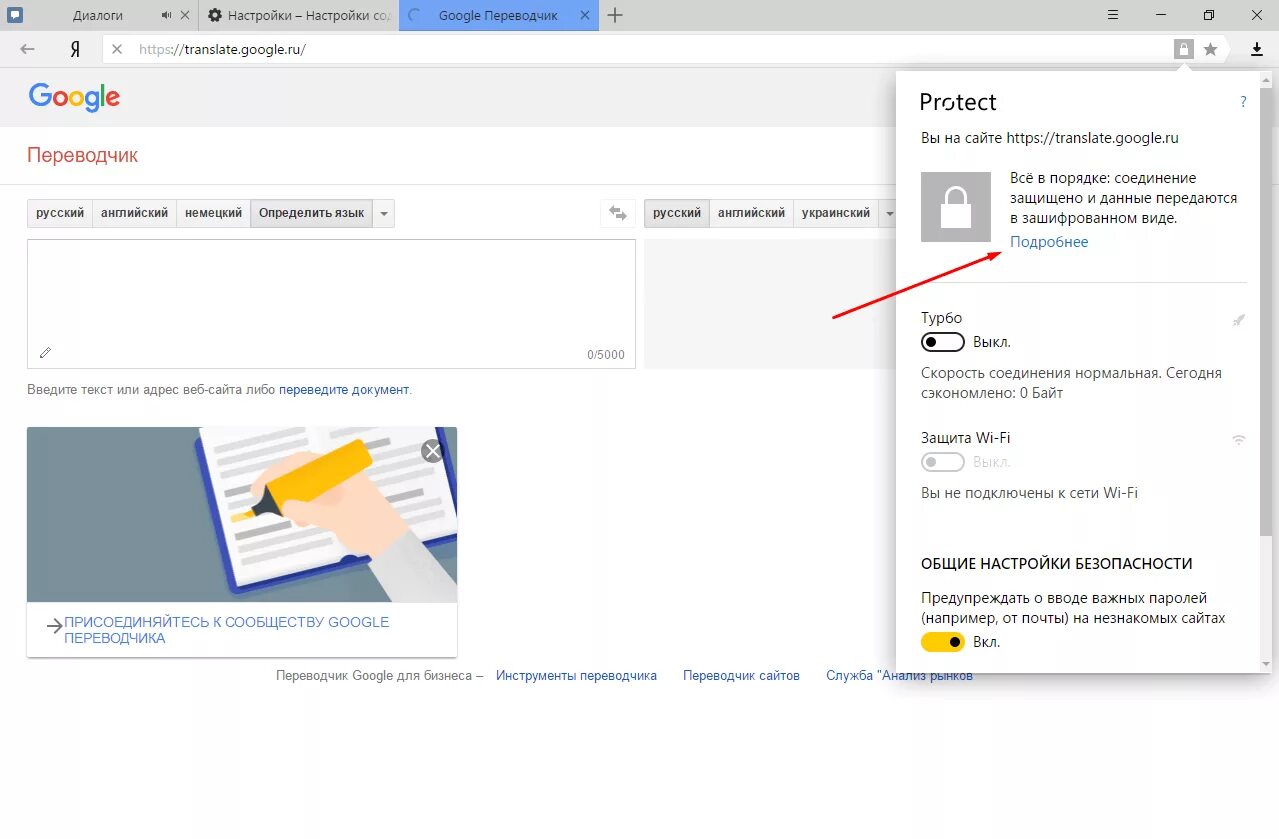Viewport: 1279px width, 839px height.
Task: Click the back navigation arrow
Action: point(27,49)
